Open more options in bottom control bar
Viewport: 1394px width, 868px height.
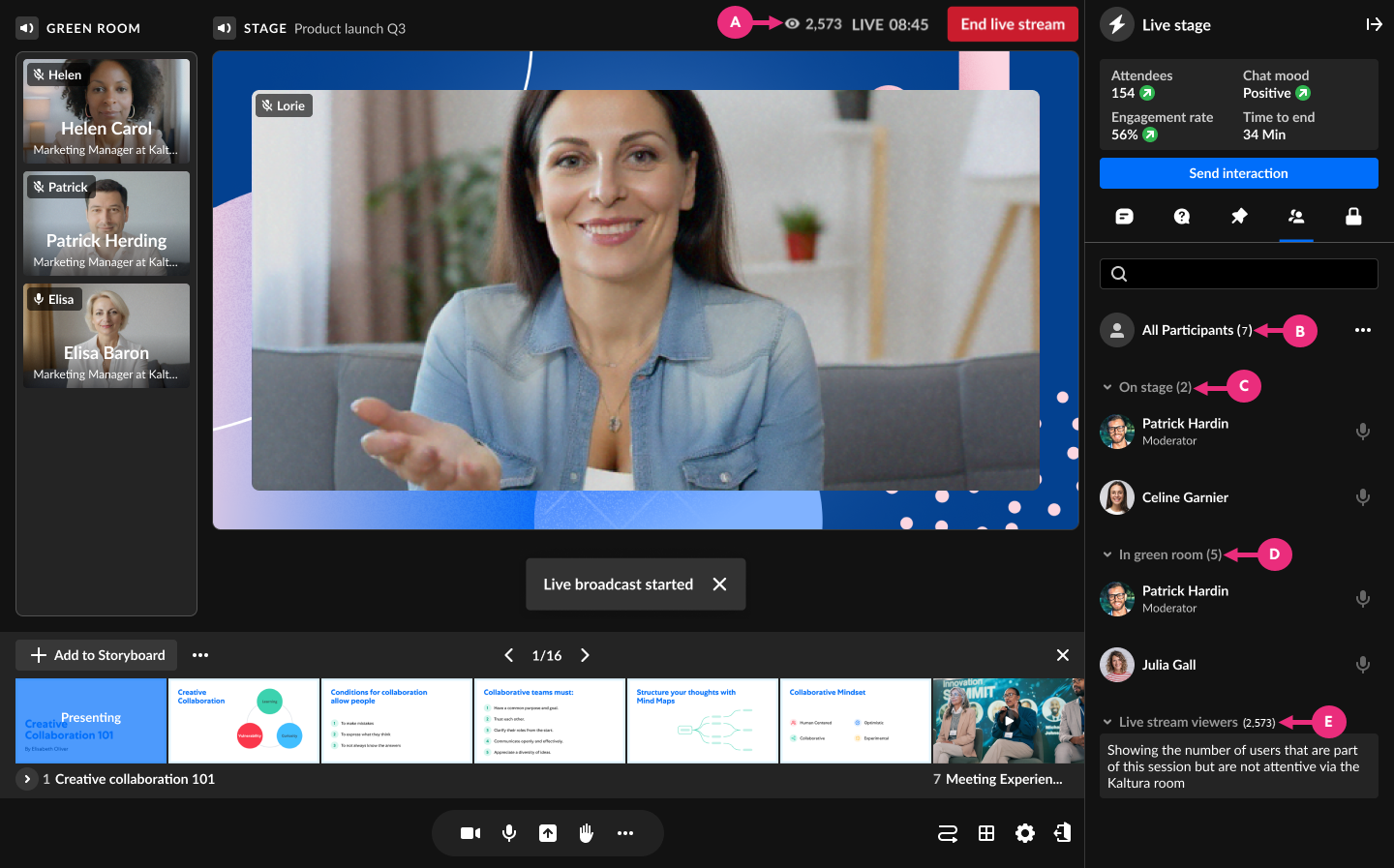(625, 833)
